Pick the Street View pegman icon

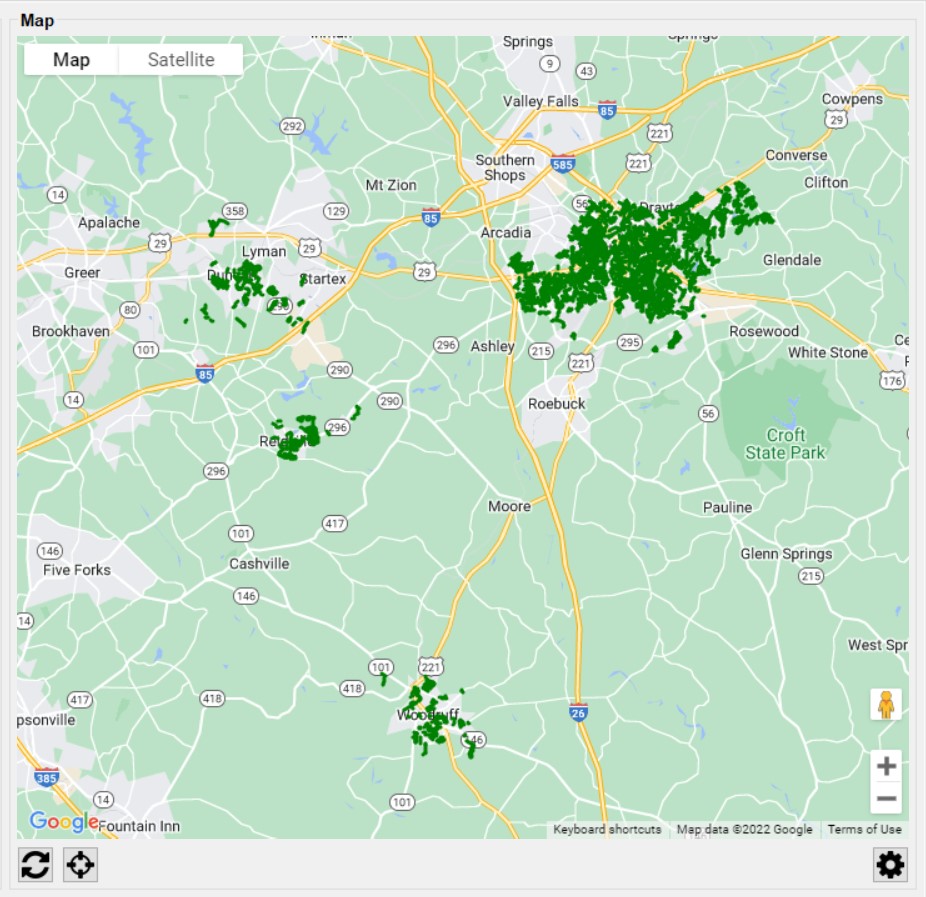click(x=886, y=704)
